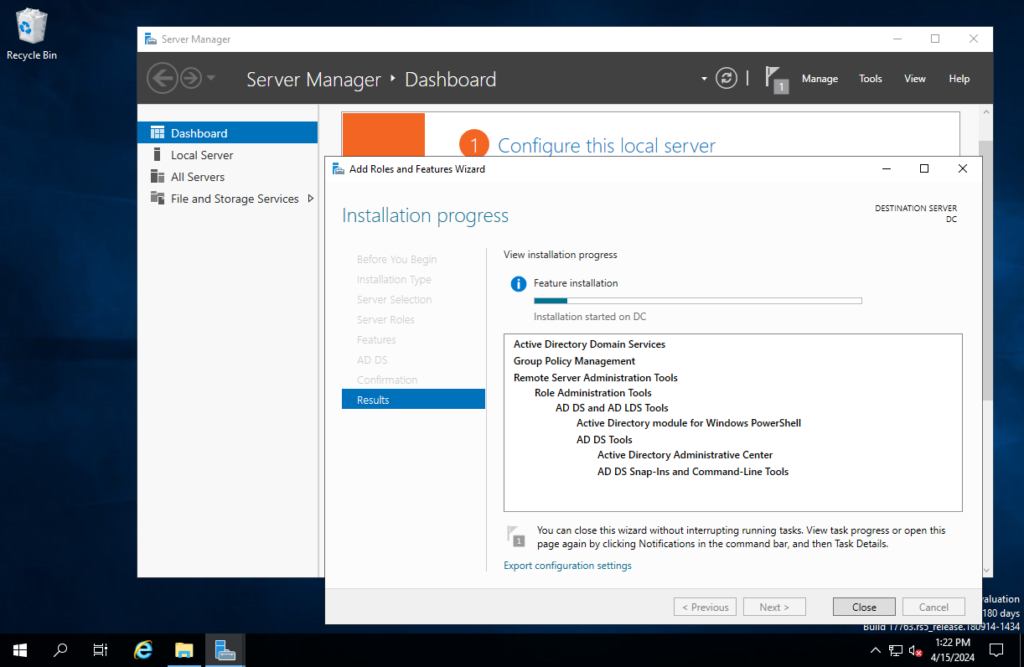Open the Recycle Bin desktop icon

(x=31, y=34)
